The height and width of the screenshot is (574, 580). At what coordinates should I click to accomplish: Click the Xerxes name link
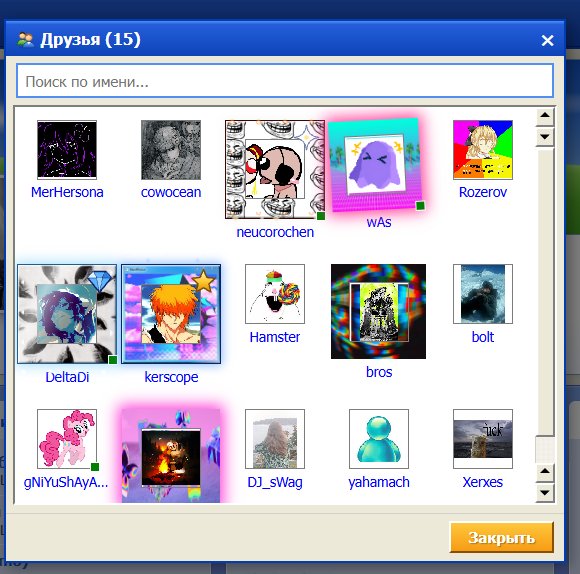[483, 482]
